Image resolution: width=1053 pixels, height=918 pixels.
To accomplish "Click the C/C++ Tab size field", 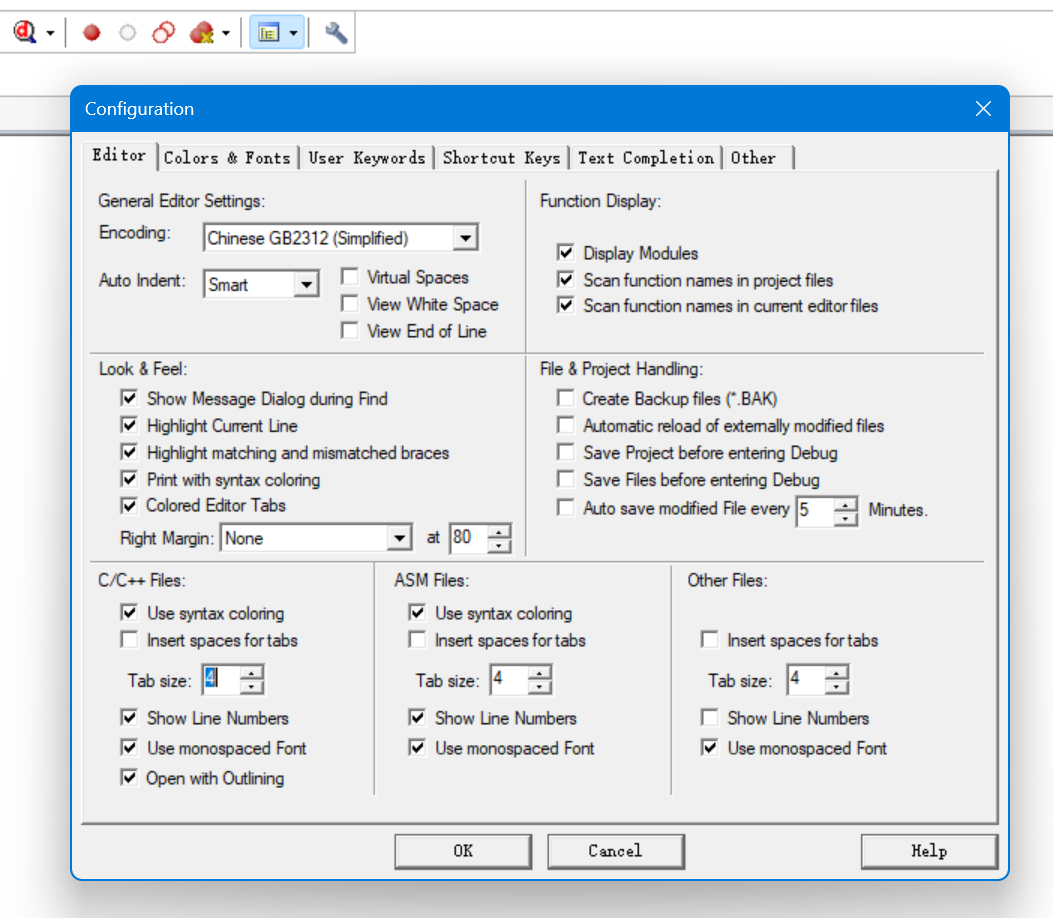I will coord(220,680).
